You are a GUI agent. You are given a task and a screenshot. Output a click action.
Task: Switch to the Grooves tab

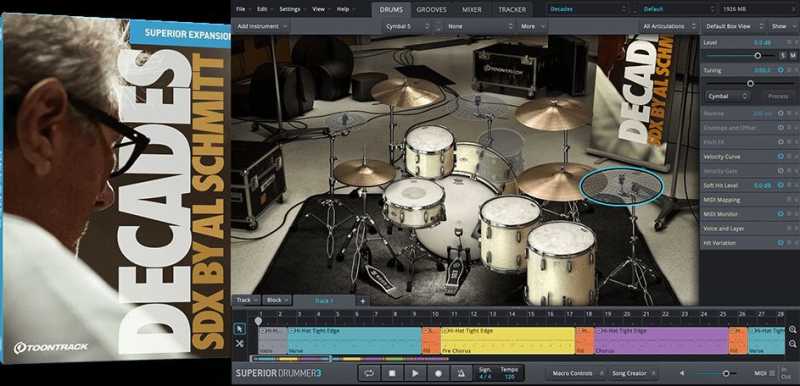(x=432, y=9)
